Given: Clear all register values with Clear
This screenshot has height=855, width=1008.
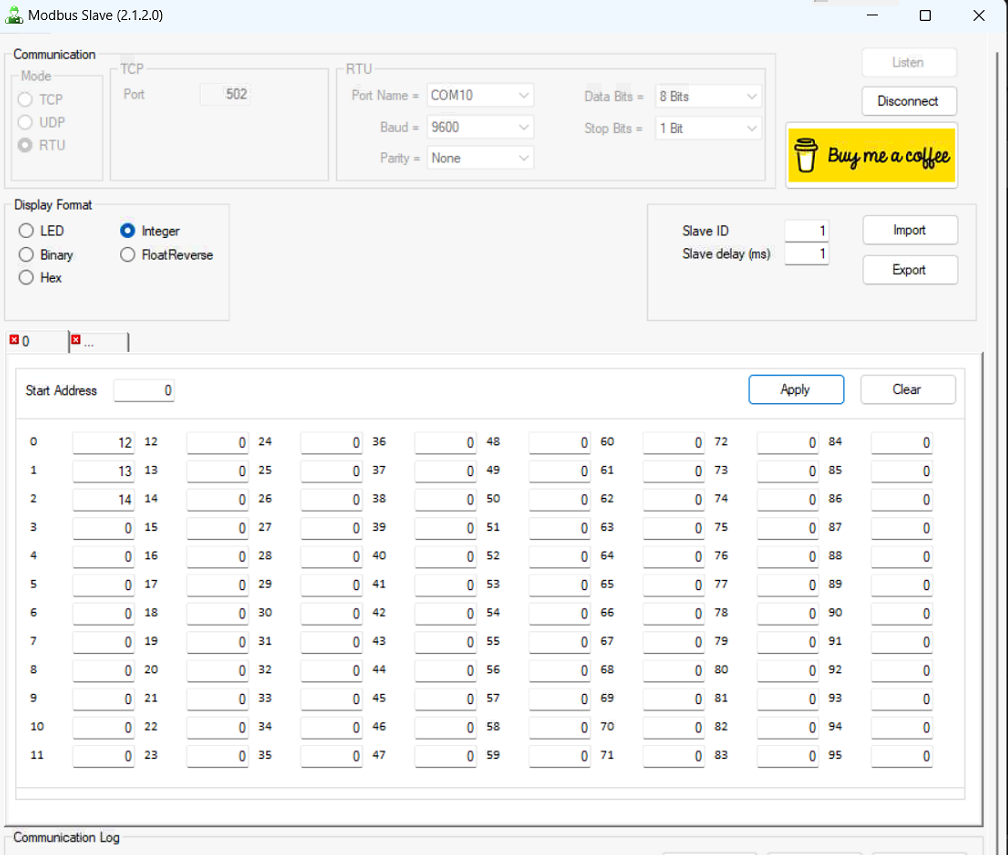Looking at the screenshot, I should (x=907, y=390).
